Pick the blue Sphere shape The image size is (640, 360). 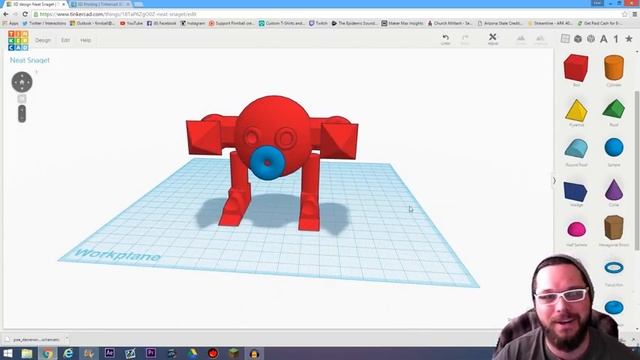[614, 147]
